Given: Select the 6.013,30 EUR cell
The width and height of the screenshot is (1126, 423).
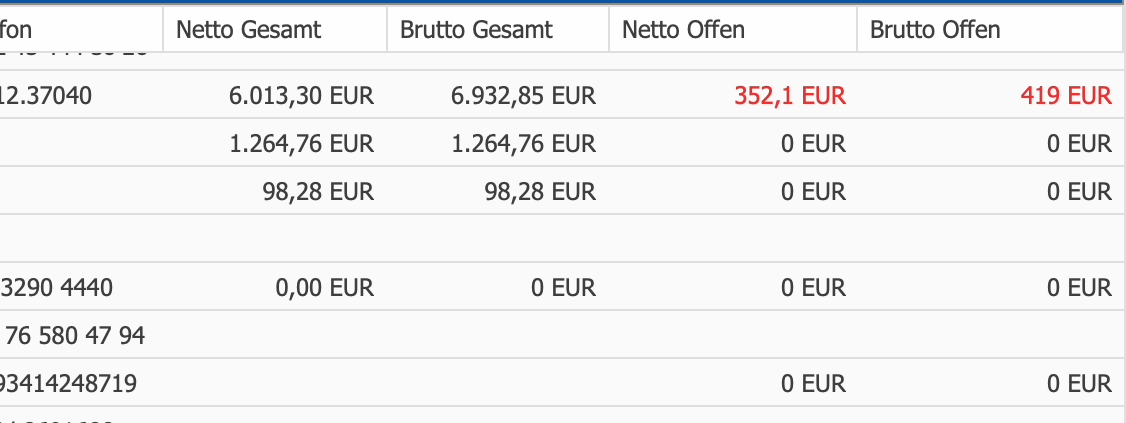Looking at the screenshot, I should (x=301, y=96).
